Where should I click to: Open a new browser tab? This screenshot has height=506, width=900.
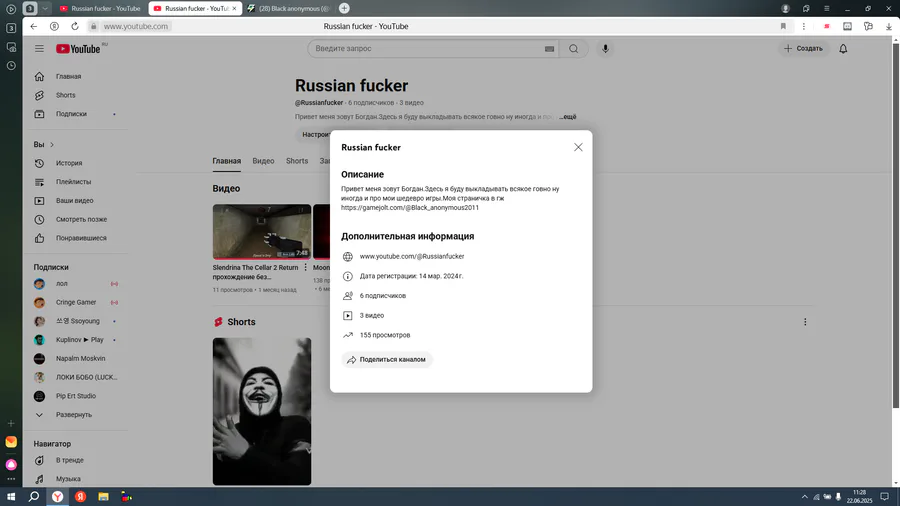click(x=344, y=8)
